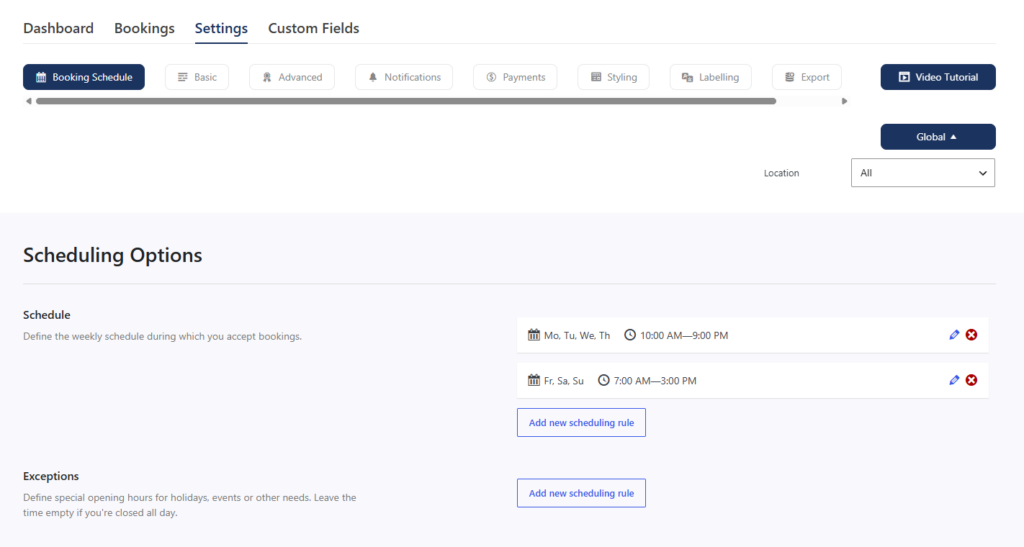Open the Dashboard tab

(58, 28)
